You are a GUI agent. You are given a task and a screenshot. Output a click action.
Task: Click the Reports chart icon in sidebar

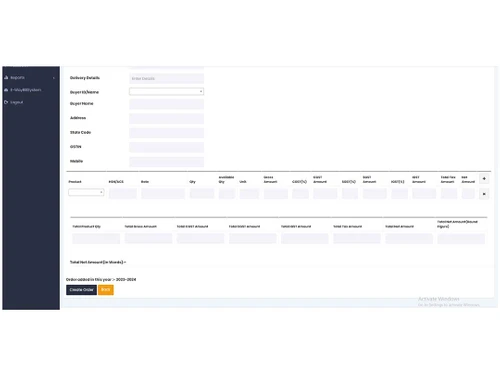click(x=6, y=78)
